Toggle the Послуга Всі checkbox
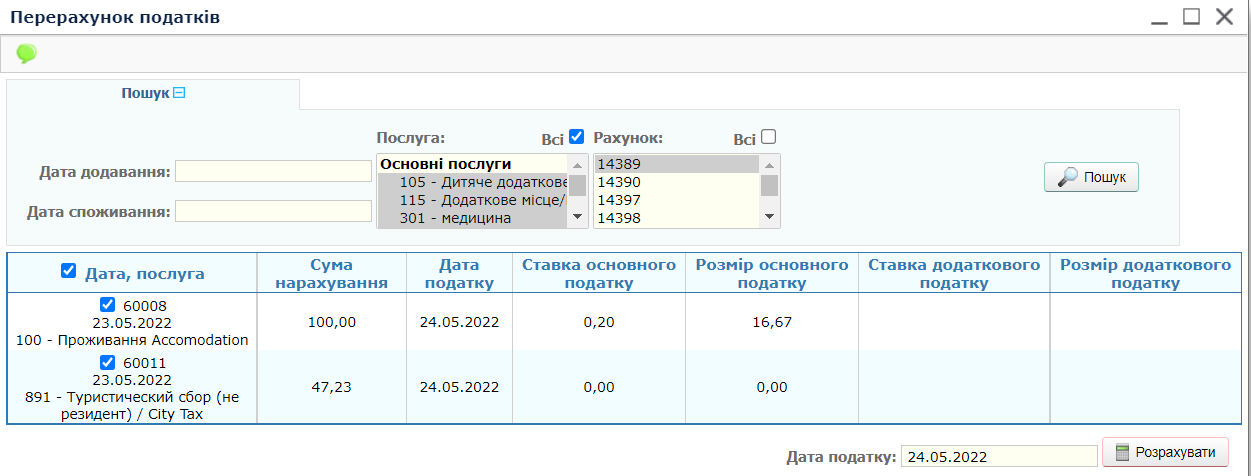 click(576, 137)
